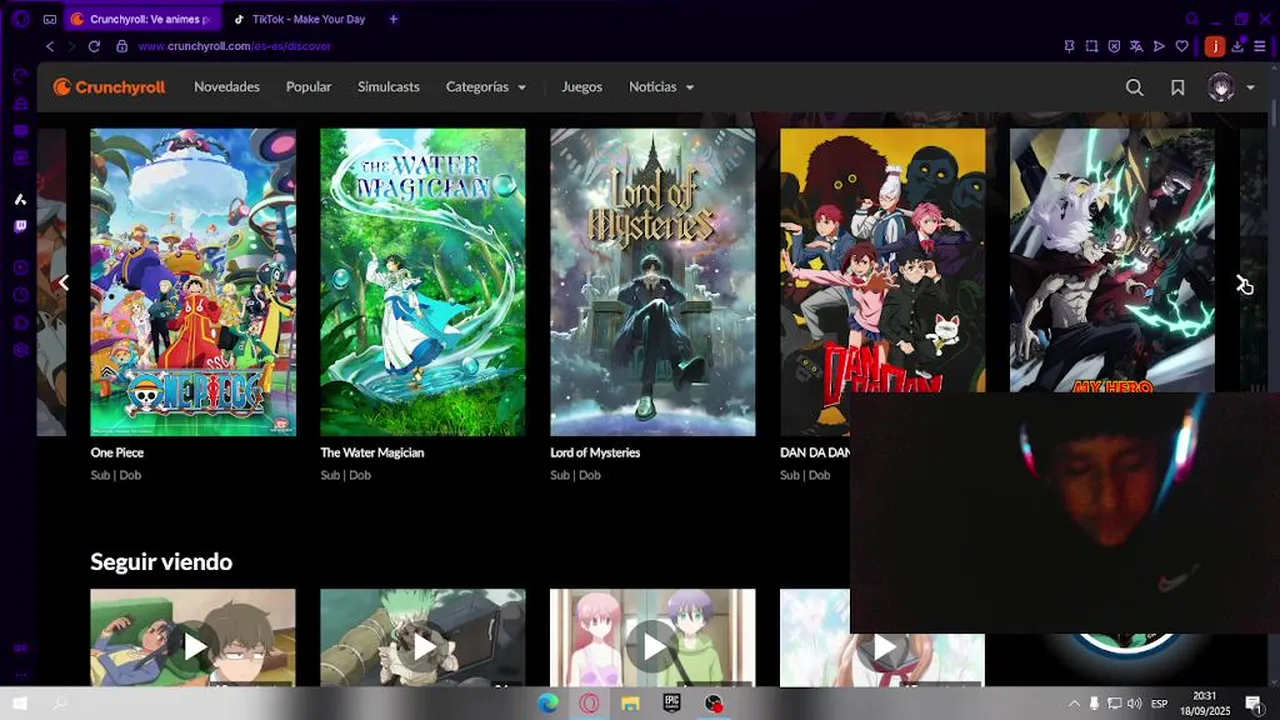This screenshot has width=1280, height=720.
Task: Play first Seguir viendo episode
Action: [x=193, y=638]
